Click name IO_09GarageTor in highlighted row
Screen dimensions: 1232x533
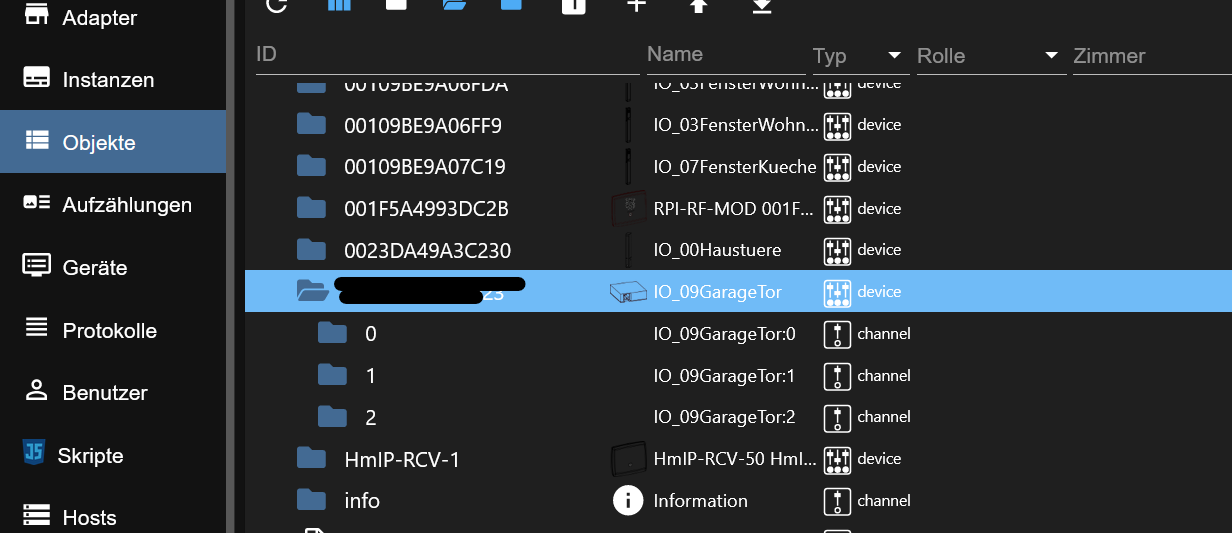[x=717, y=292]
